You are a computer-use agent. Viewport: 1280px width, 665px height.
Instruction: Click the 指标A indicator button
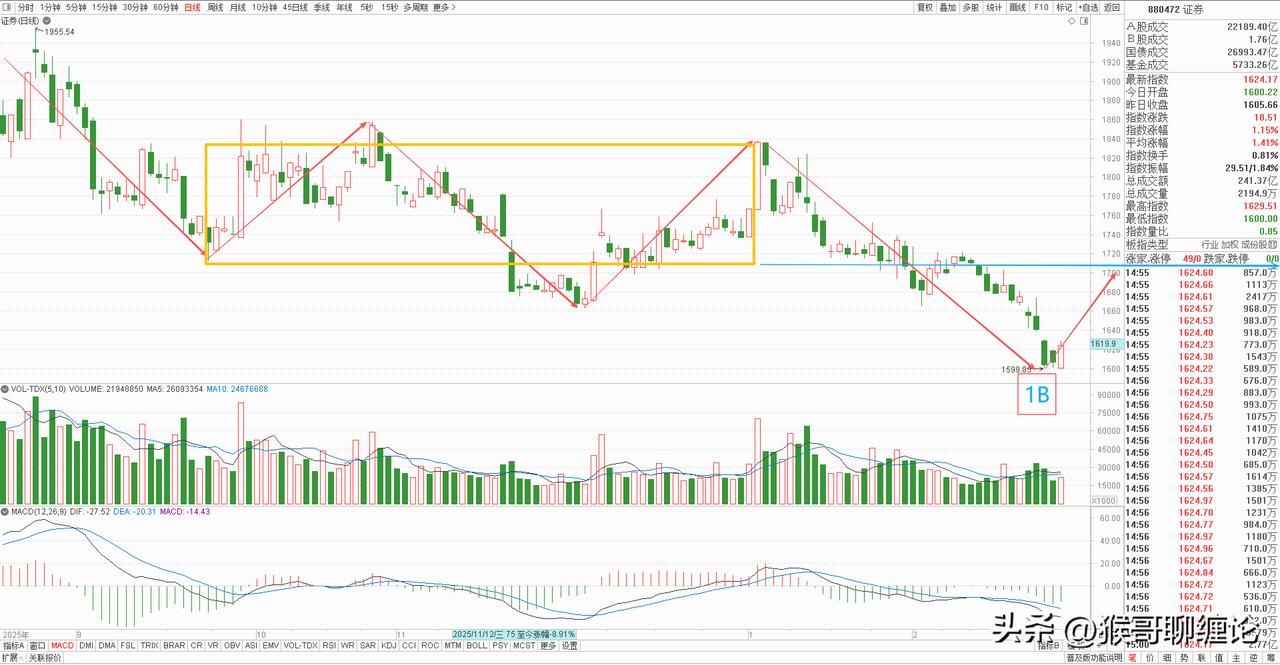pyautogui.click(x=13, y=646)
